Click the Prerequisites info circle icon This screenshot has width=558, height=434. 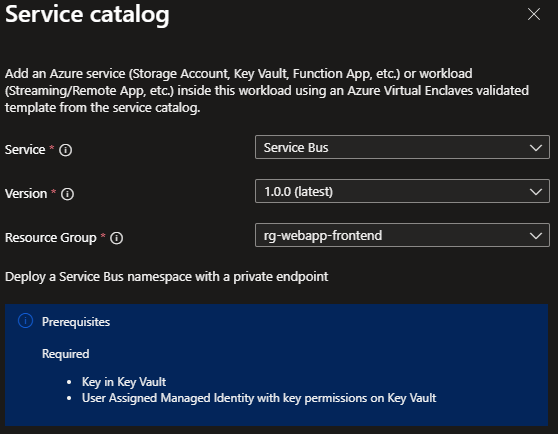click(25, 321)
